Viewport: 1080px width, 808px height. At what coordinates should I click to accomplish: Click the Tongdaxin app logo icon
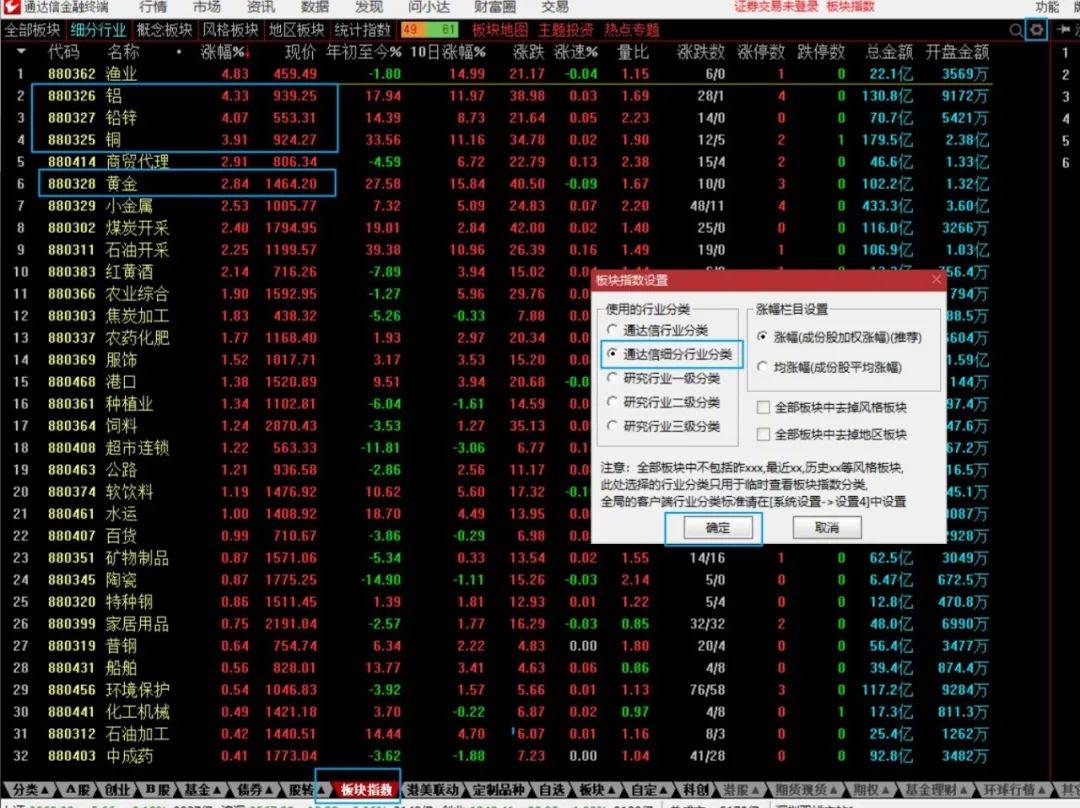tap(12, 7)
